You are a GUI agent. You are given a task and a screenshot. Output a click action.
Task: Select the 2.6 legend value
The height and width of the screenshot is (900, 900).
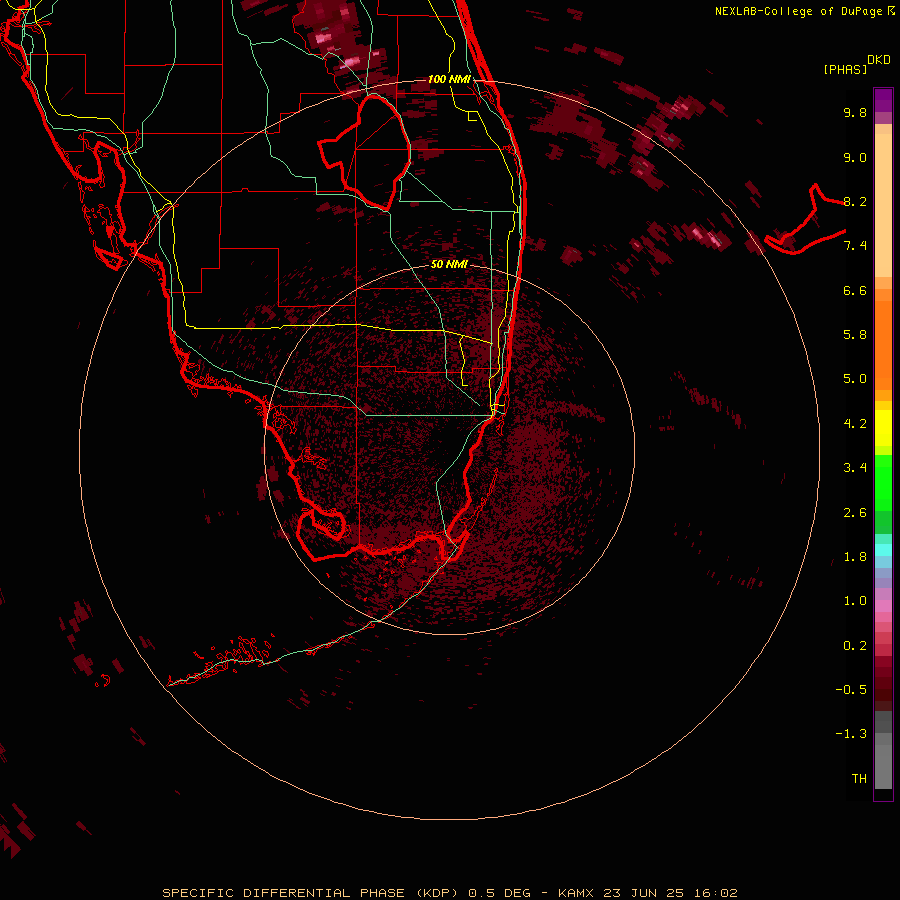pos(855,513)
